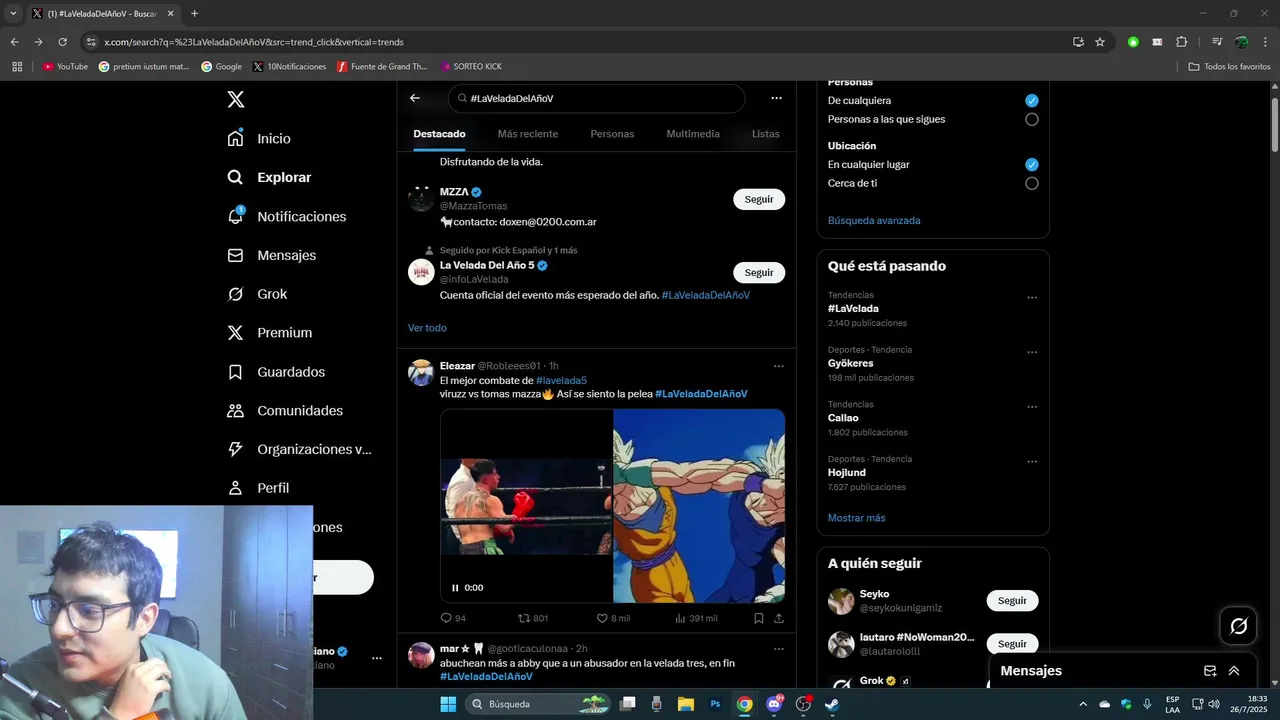
Task: Select En cualquier lugar location filter
Action: 1032,164
